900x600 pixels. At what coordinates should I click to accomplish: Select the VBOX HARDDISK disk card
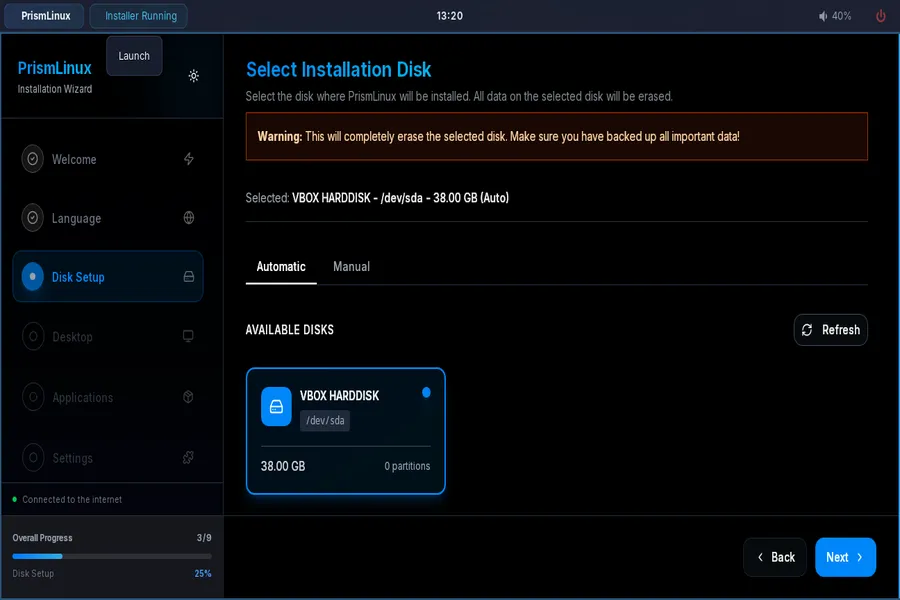[345, 431]
